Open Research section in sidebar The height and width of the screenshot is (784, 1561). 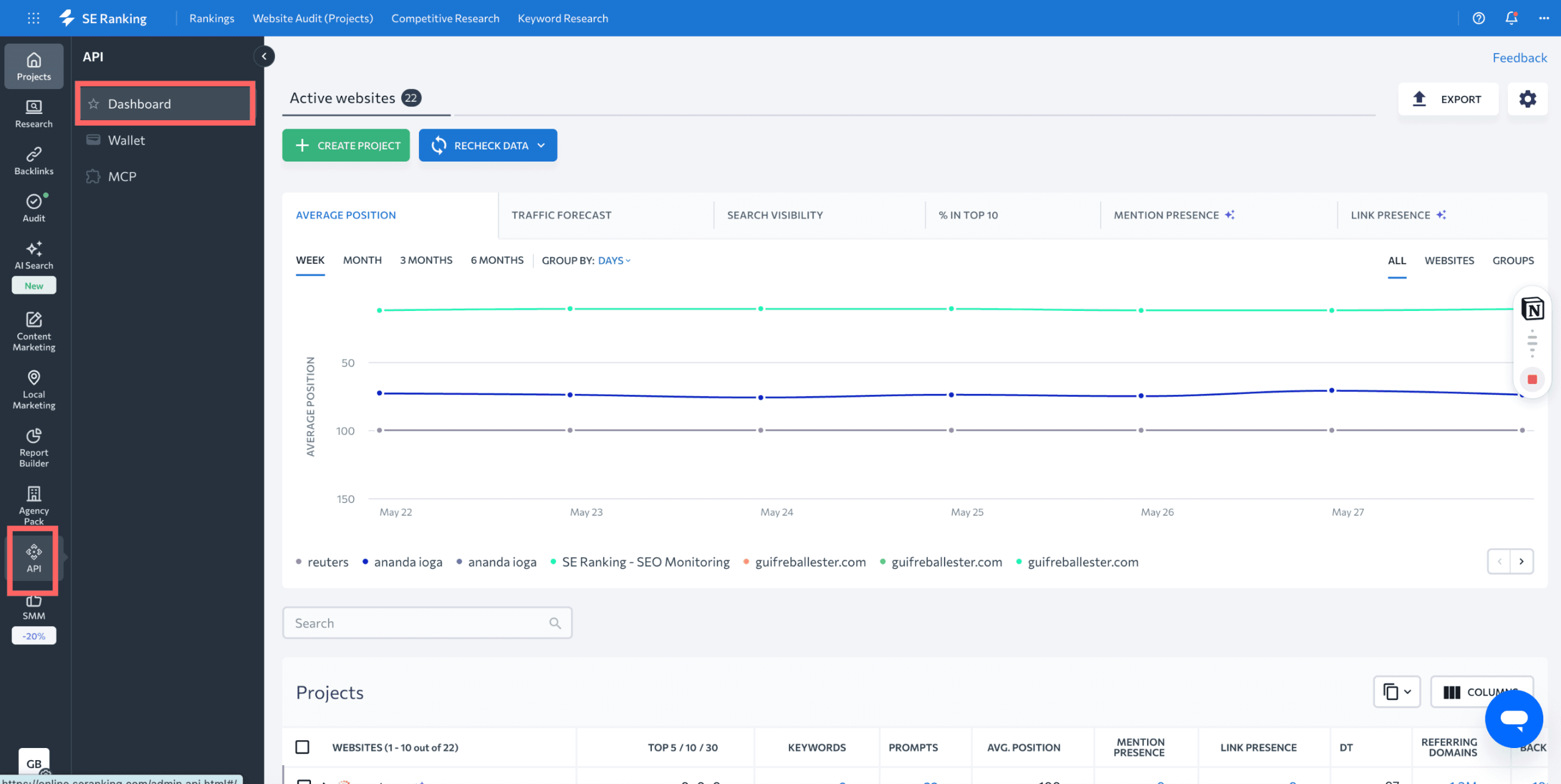[x=34, y=114]
